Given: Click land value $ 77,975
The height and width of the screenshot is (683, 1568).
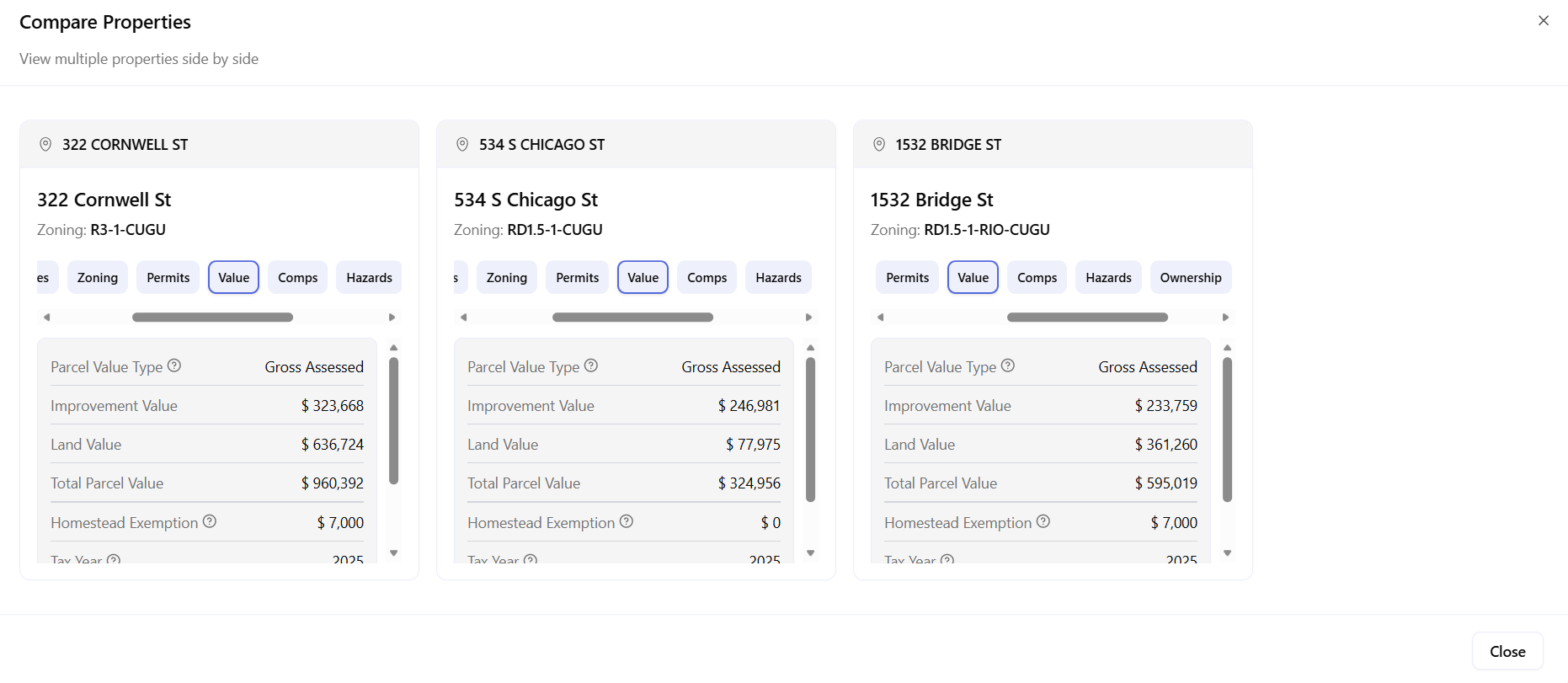Looking at the screenshot, I should [753, 445].
